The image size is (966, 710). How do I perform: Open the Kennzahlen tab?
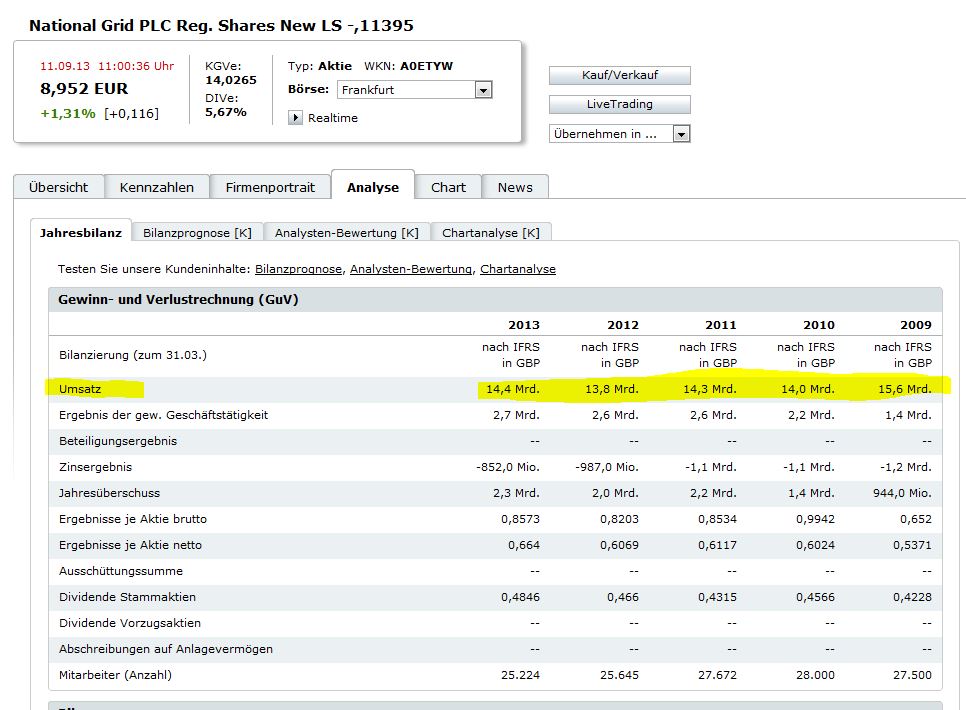point(155,187)
